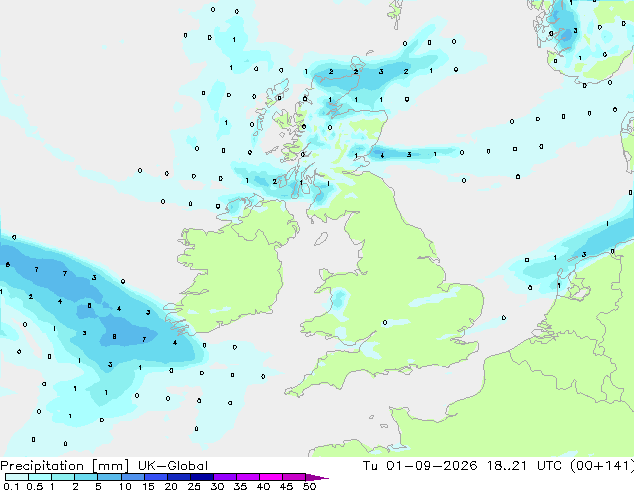Select the 0.1–0.5 mm palest legend swatch

(17, 477)
